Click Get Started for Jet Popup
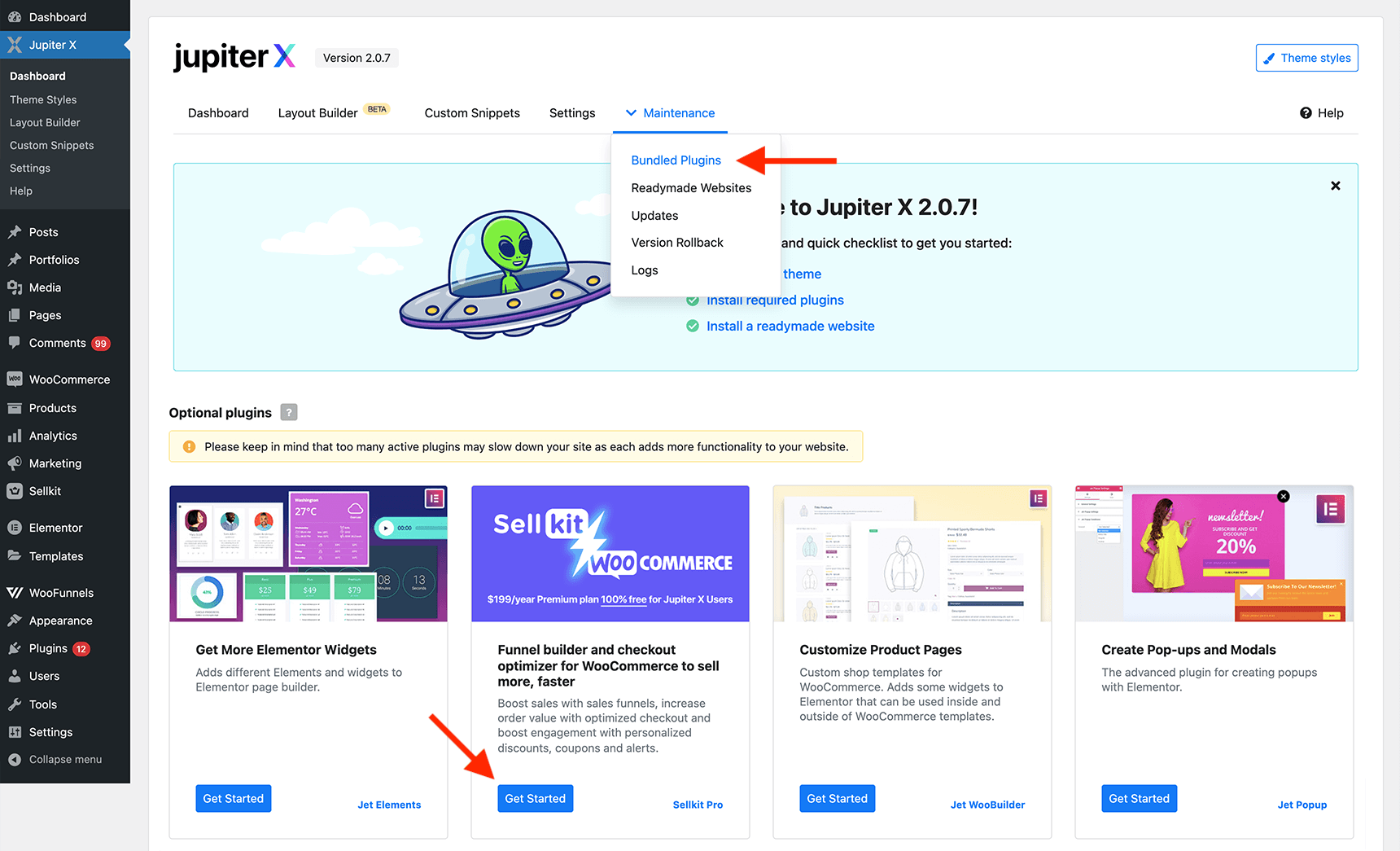 (x=1140, y=799)
